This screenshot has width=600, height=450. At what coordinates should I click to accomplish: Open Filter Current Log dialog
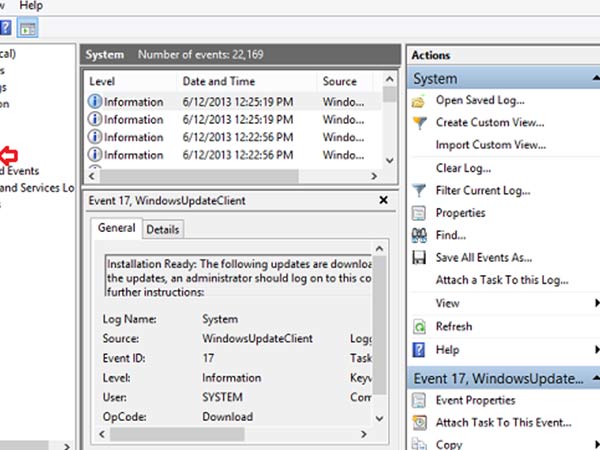[x=483, y=190]
